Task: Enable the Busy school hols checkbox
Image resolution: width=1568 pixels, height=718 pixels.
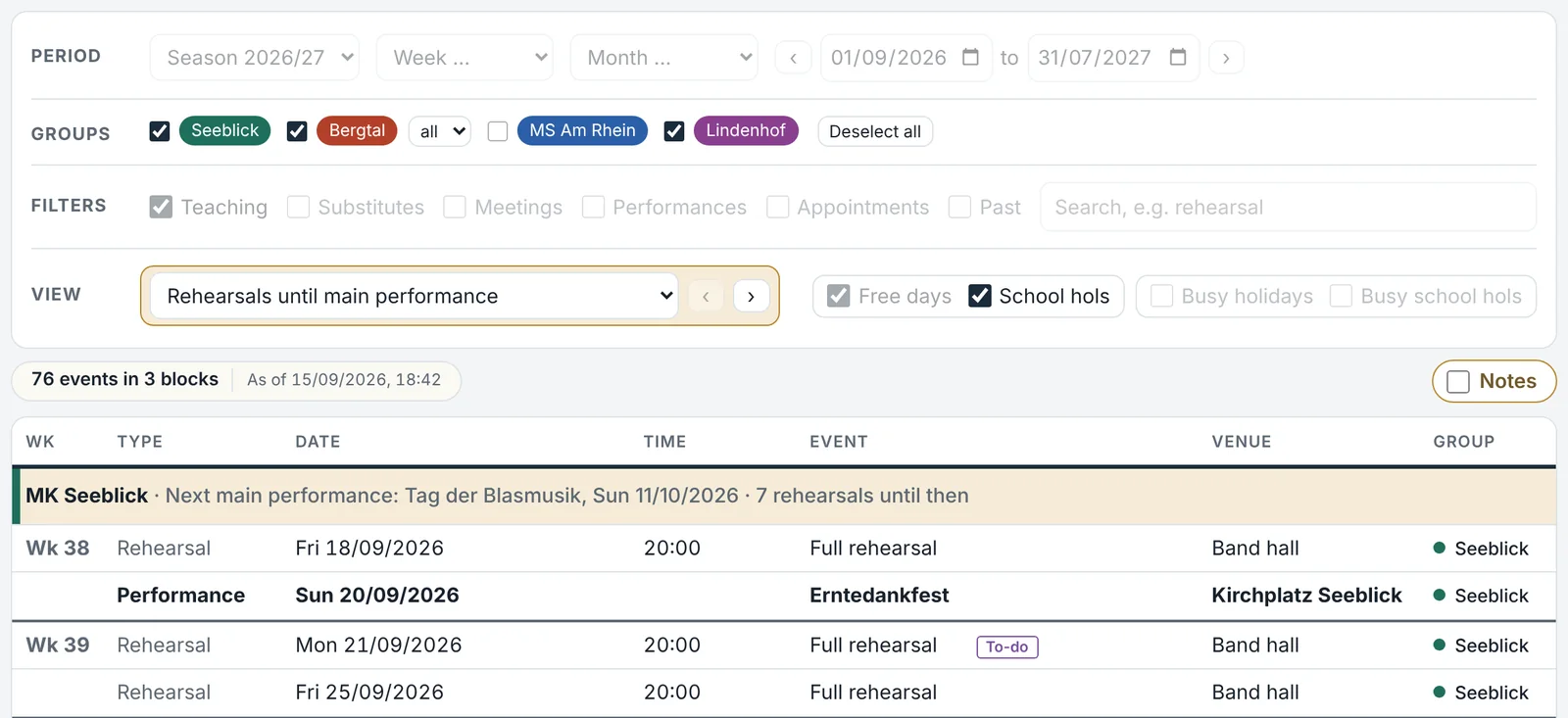Action: 1341,296
